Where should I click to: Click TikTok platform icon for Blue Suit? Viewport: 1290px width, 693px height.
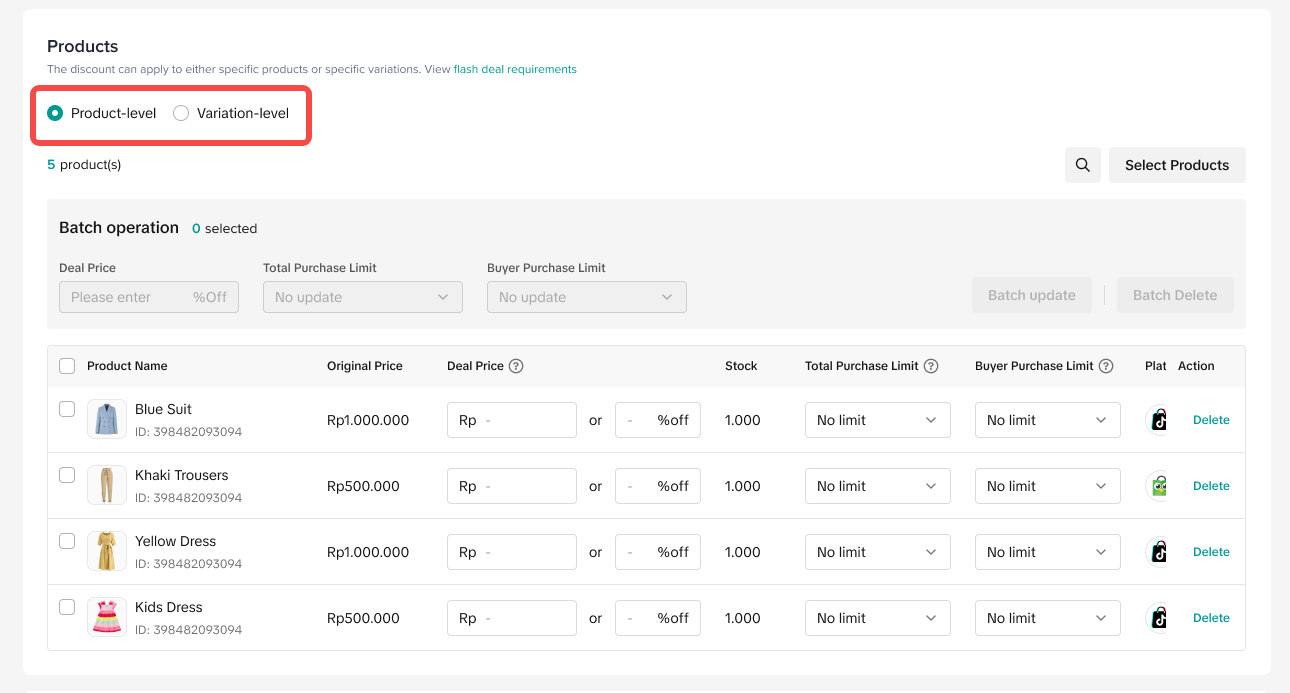pos(1158,420)
